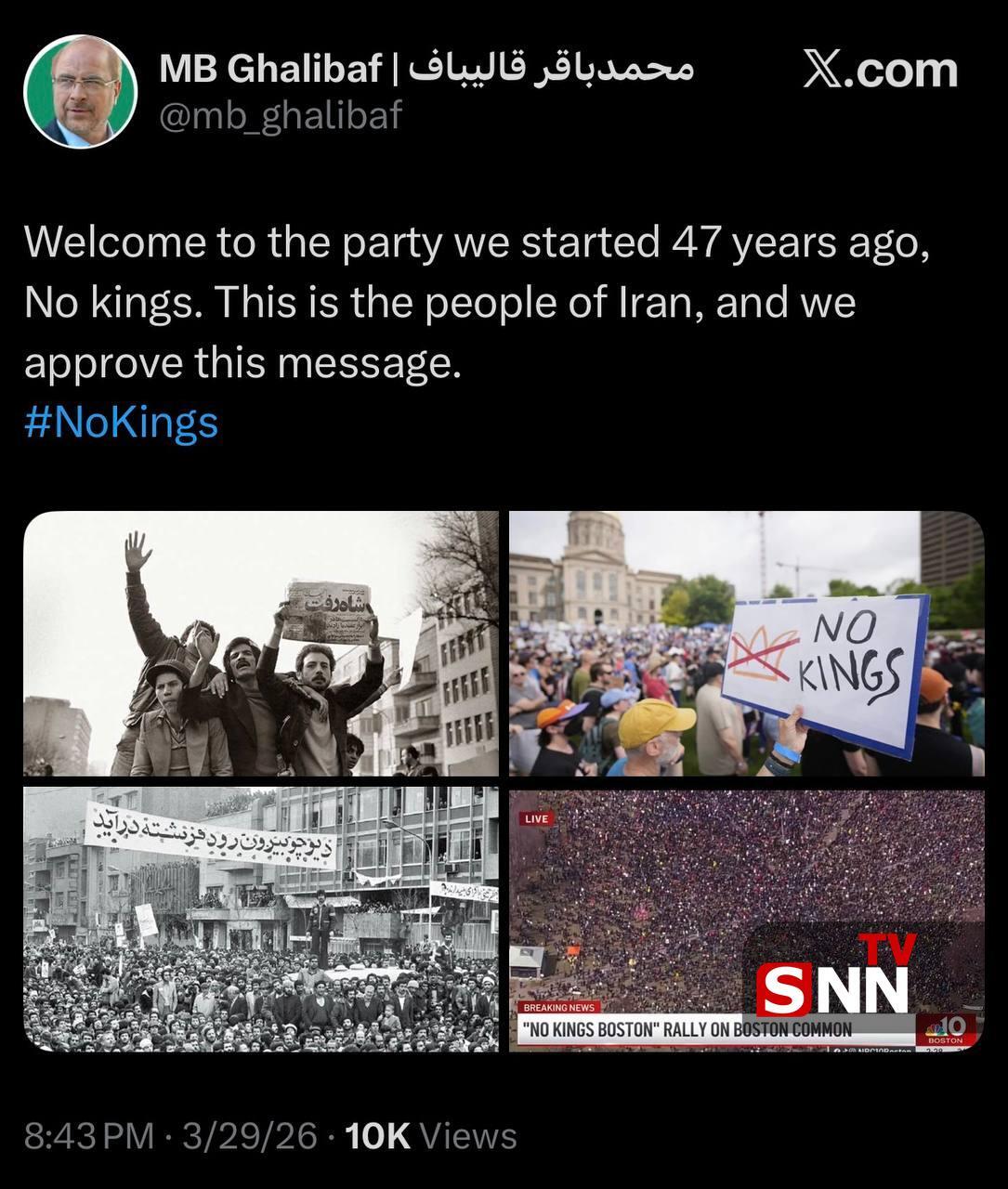Click the red LIVE badge
The width and height of the screenshot is (1008, 1189).
(537, 818)
